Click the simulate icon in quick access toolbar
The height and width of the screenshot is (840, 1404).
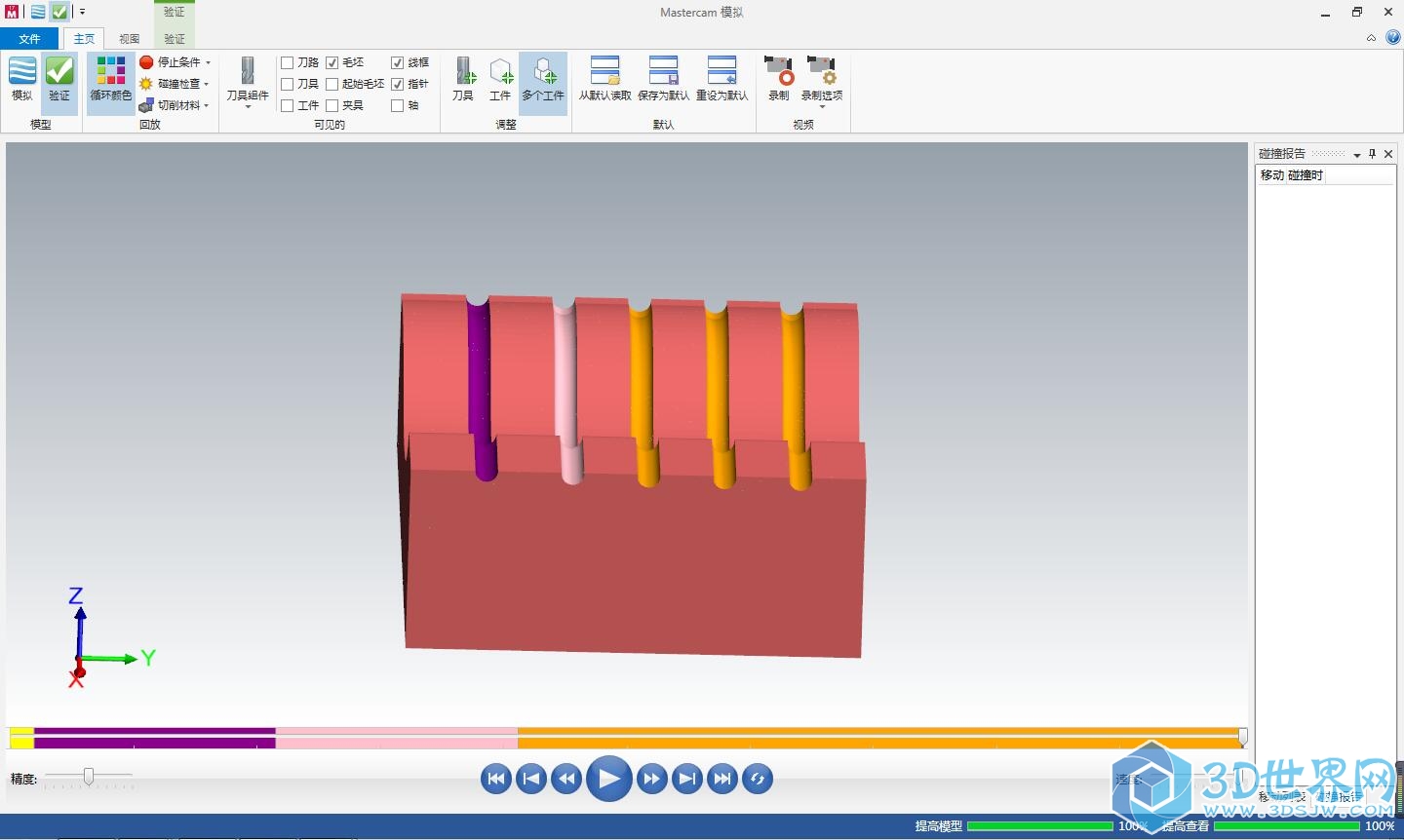(x=37, y=12)
